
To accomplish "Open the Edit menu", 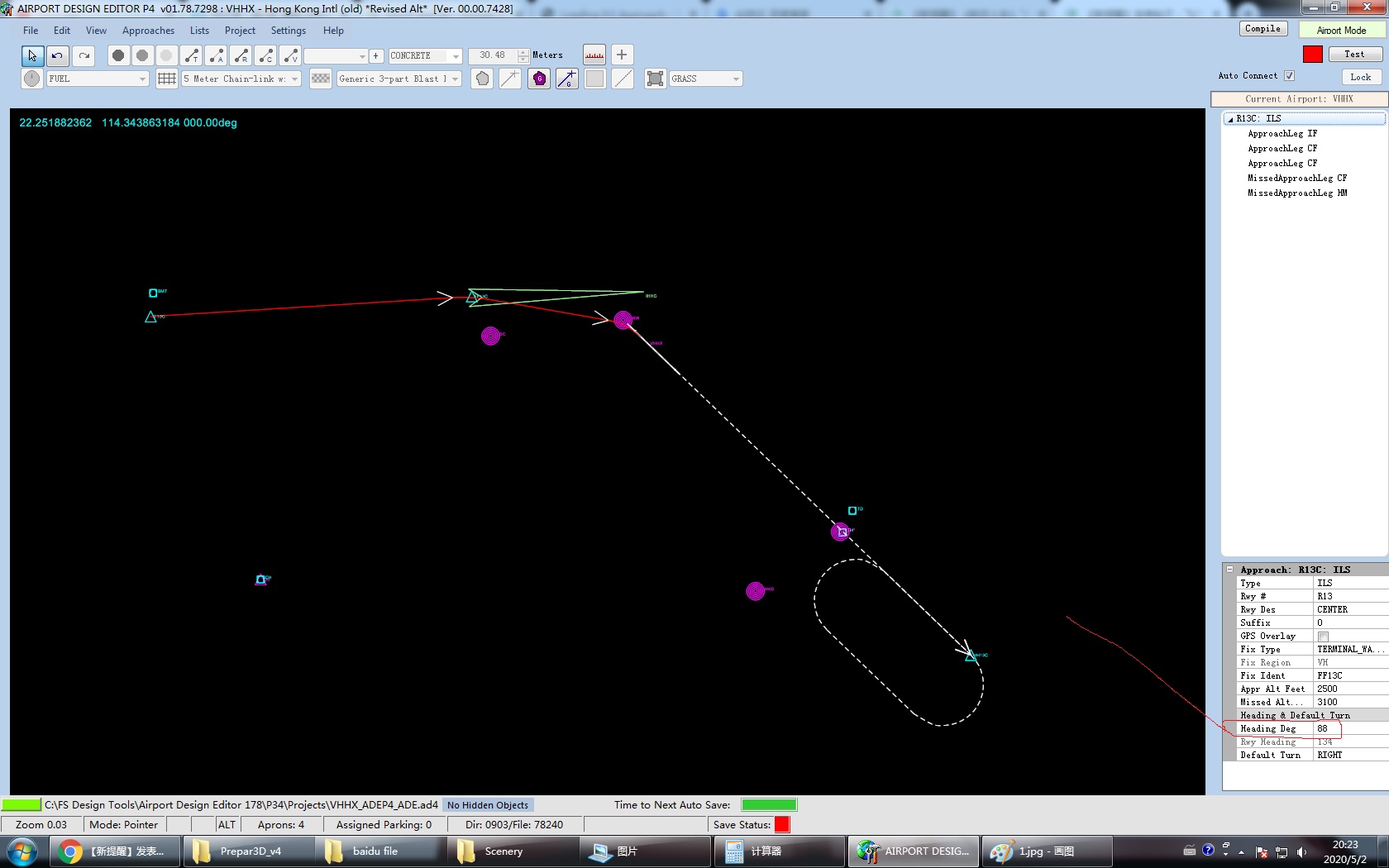I will 62,31.
